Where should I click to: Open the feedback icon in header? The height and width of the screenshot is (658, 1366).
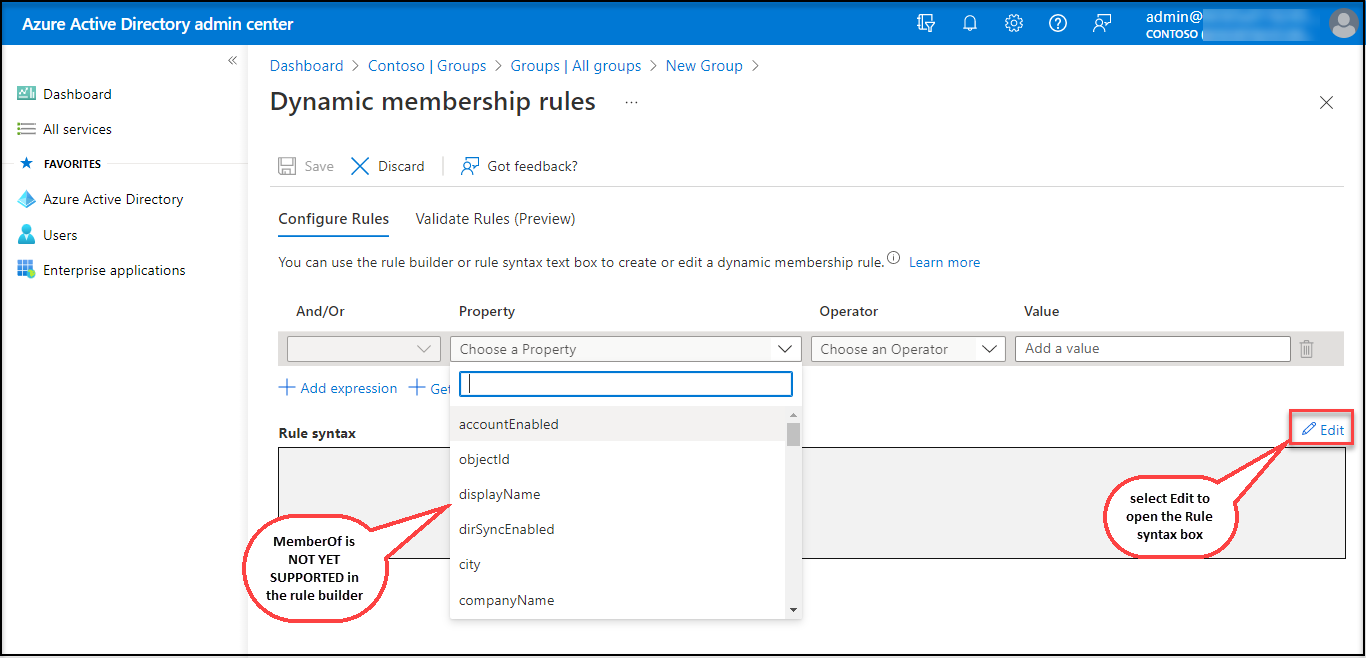tap(1102, 23)
